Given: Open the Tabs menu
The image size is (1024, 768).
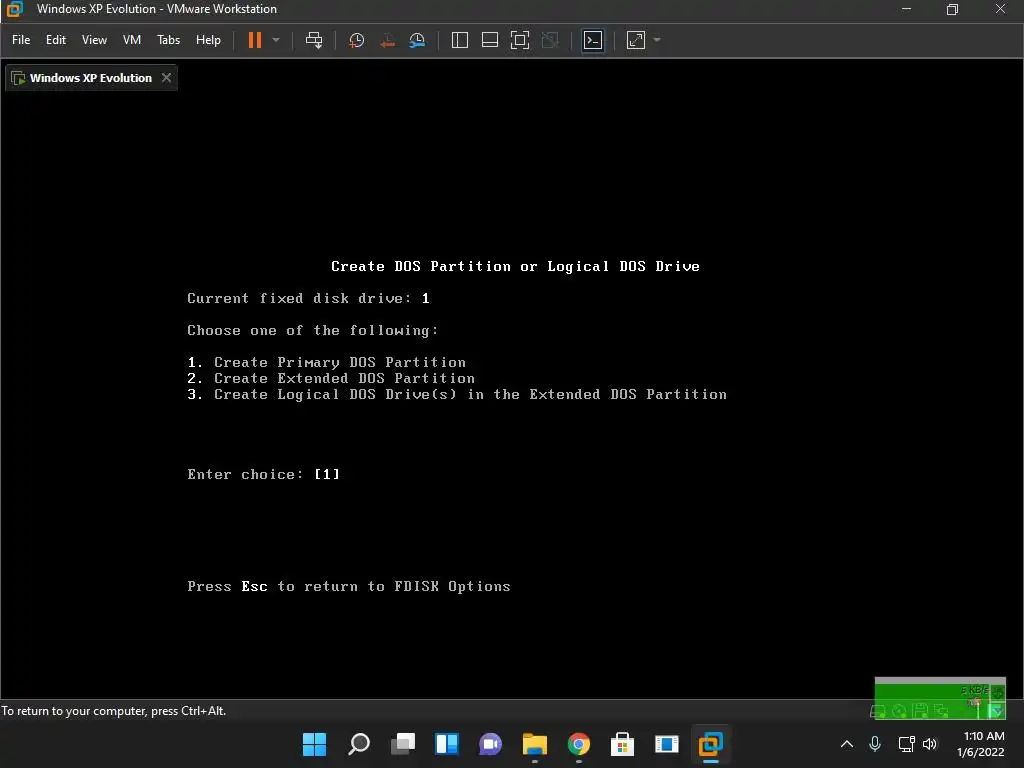Looking at the screenshot, I should click(x=168, y=40).
